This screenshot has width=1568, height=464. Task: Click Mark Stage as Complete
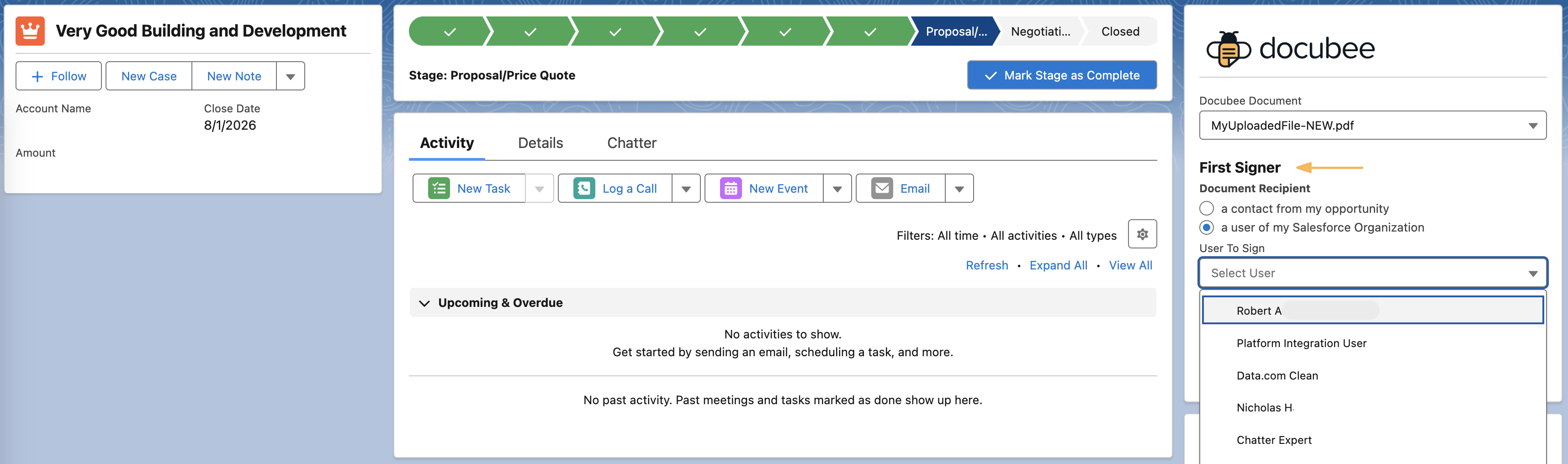pos(1062,75)
